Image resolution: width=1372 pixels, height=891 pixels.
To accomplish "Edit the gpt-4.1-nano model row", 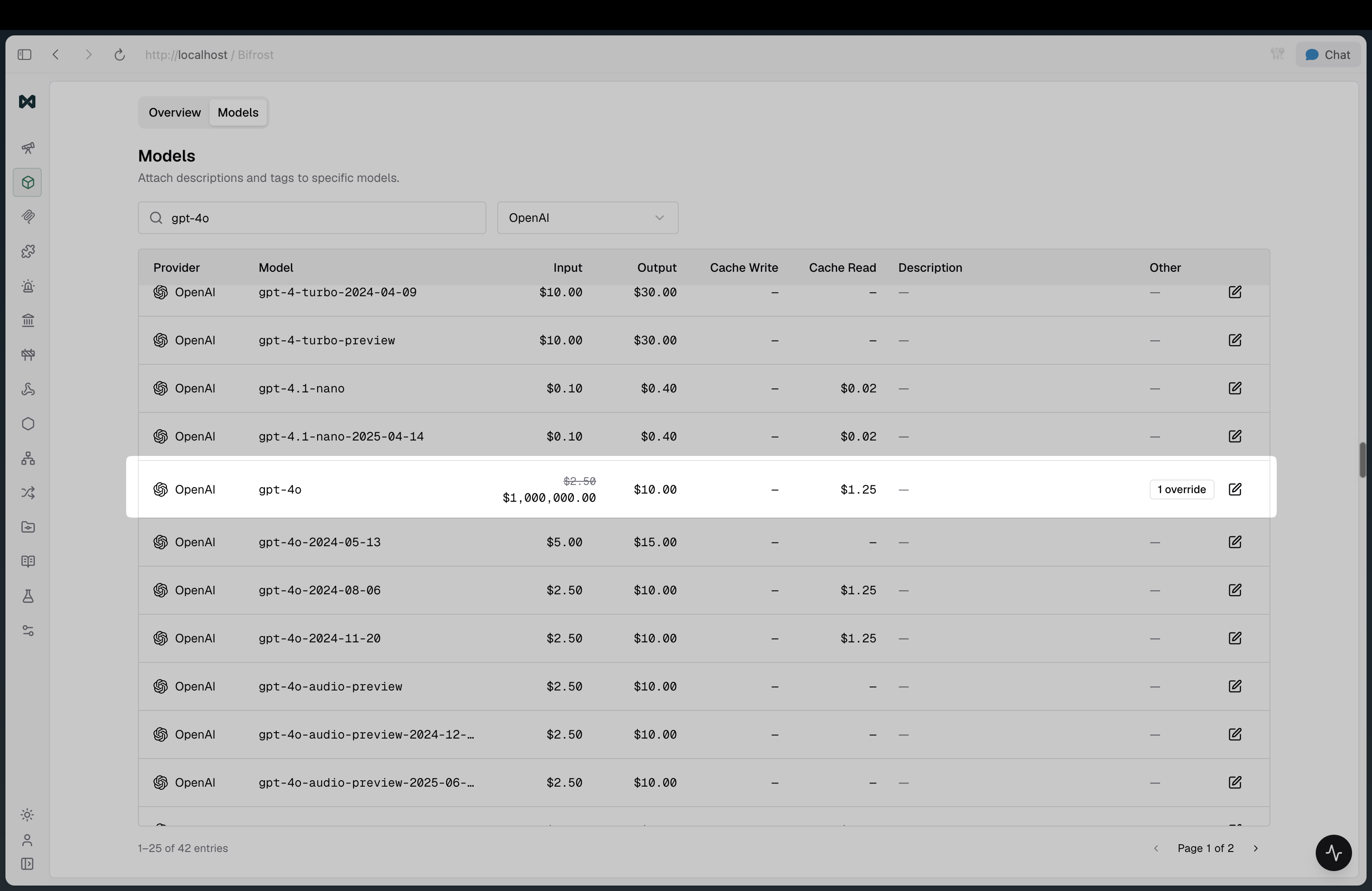I will pos(1235,388).
